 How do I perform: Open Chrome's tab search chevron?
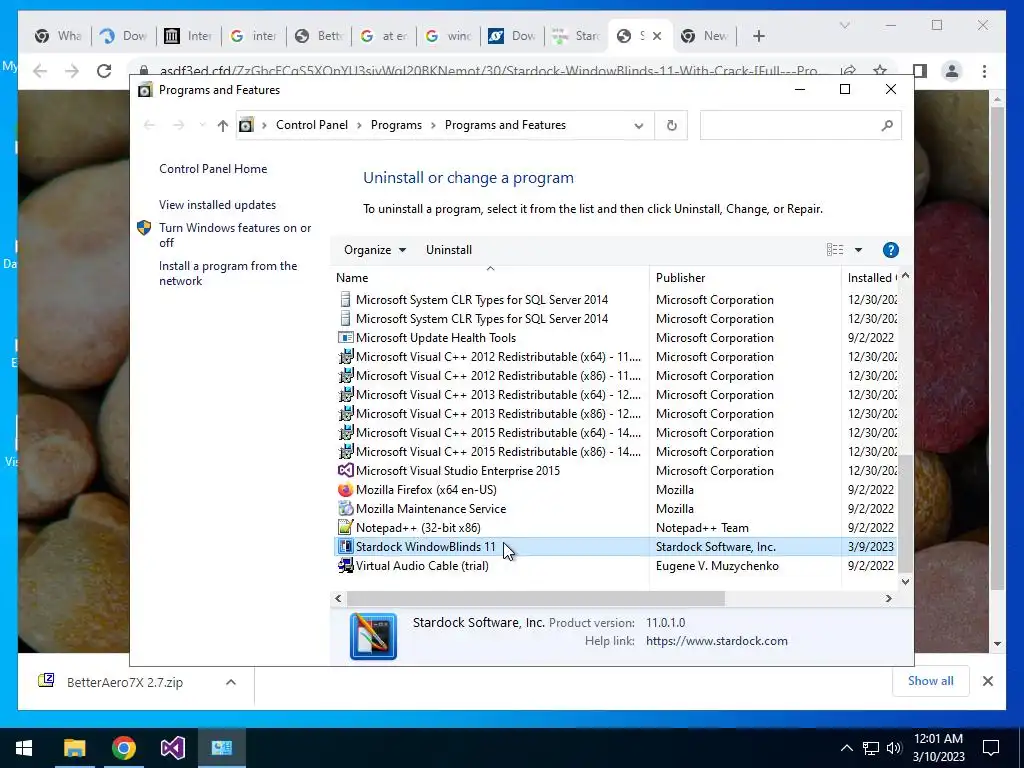coord(844,25)
